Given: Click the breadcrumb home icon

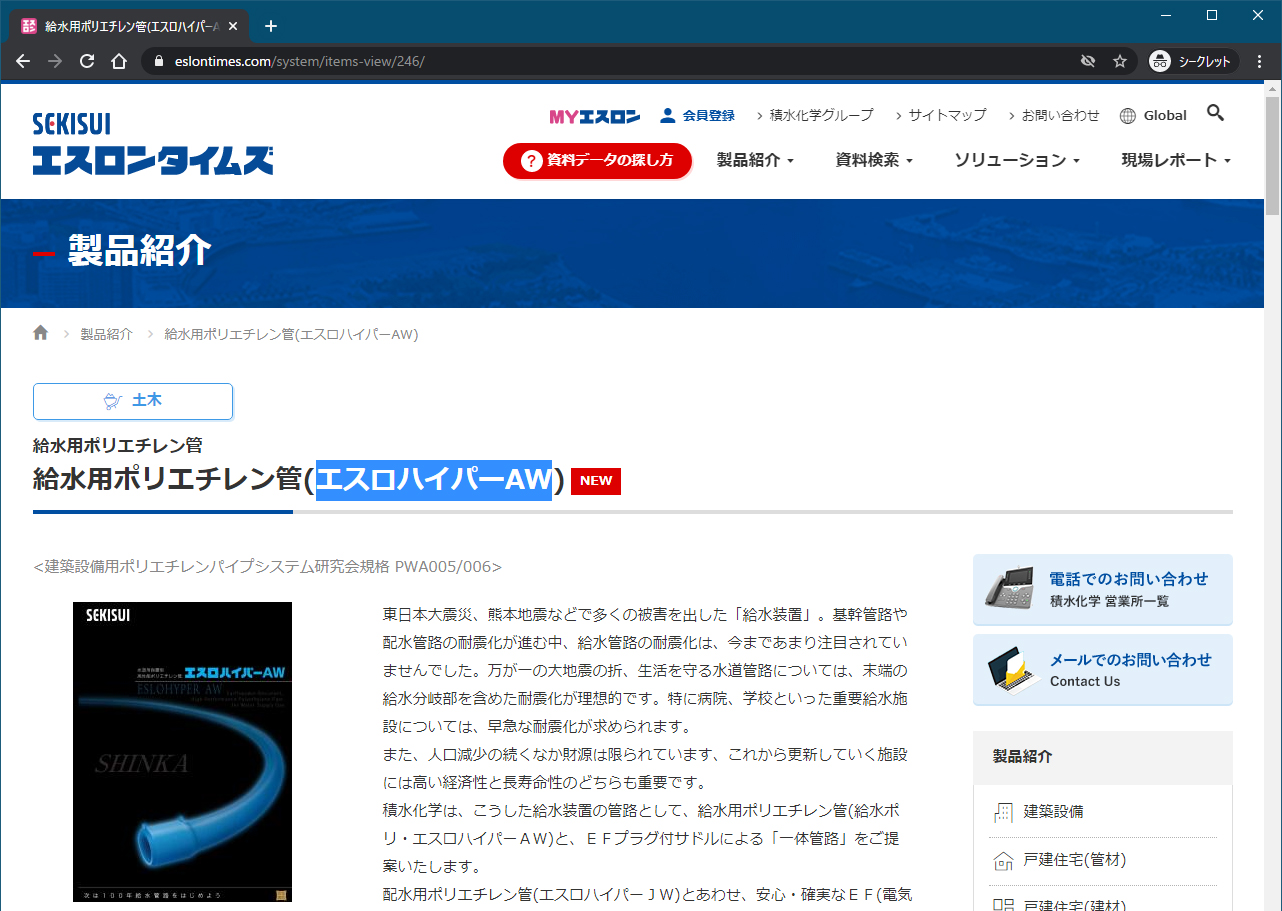Looking at the screenshot, I should [x=41, y=333].
